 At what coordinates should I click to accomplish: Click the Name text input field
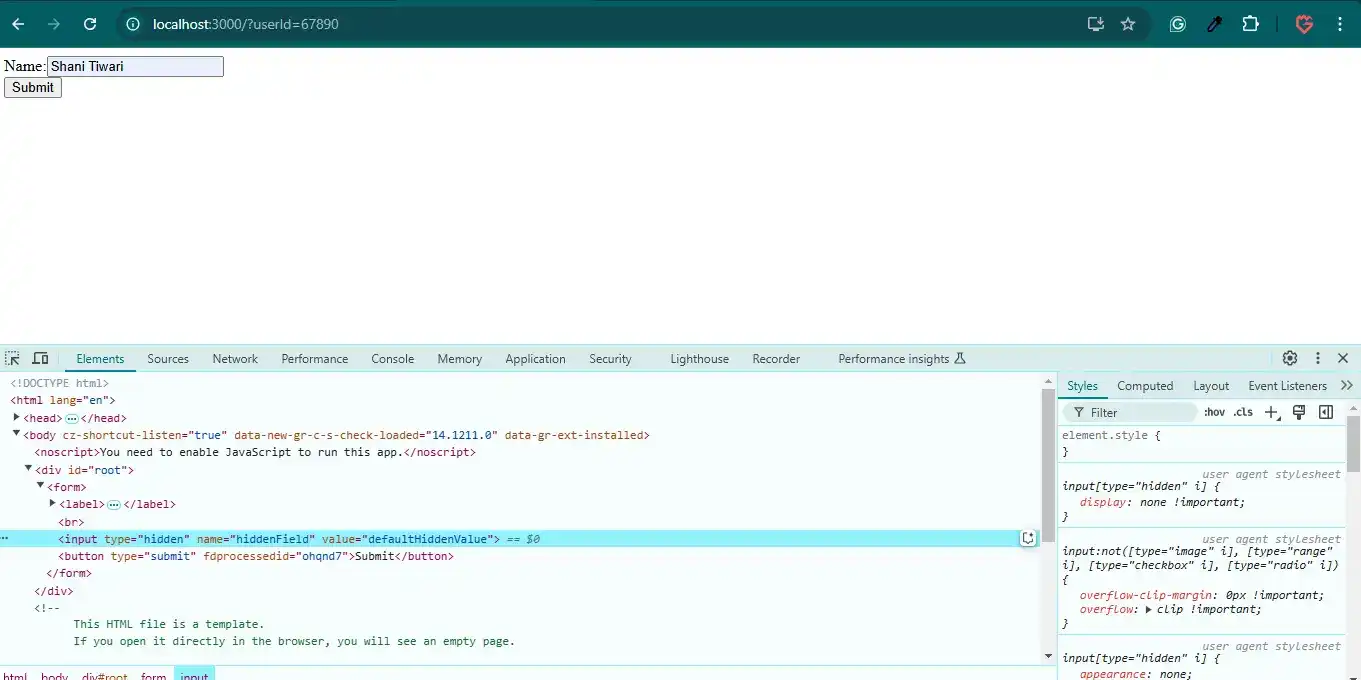coord(135,67)
